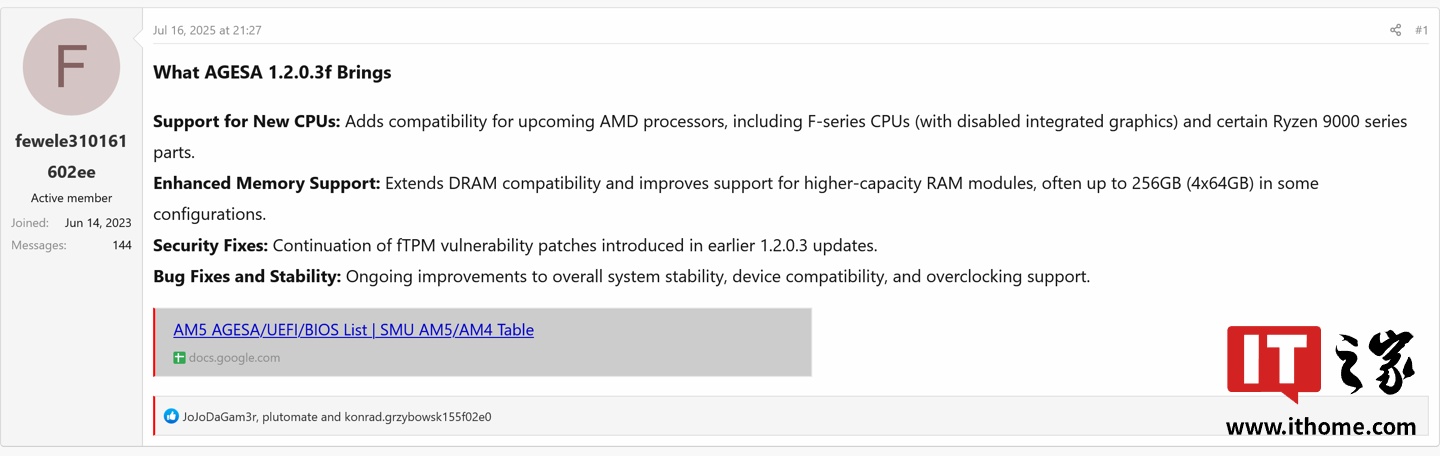Screen dimensions: 1440x456
Task: Click the docs.google.com domain text
Action: pyautogui.click(x=234, y=358)
